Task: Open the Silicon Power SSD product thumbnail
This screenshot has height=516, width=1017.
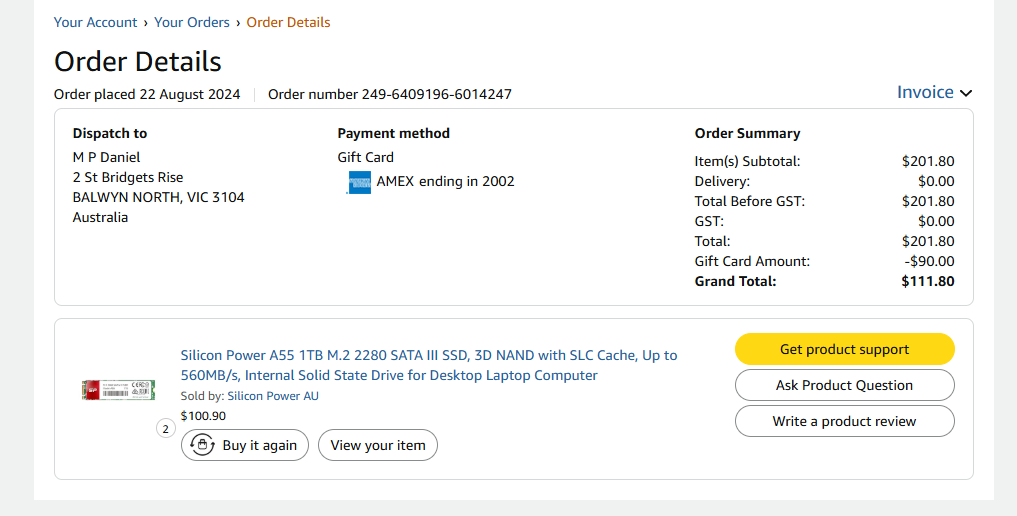Action: 105,389
